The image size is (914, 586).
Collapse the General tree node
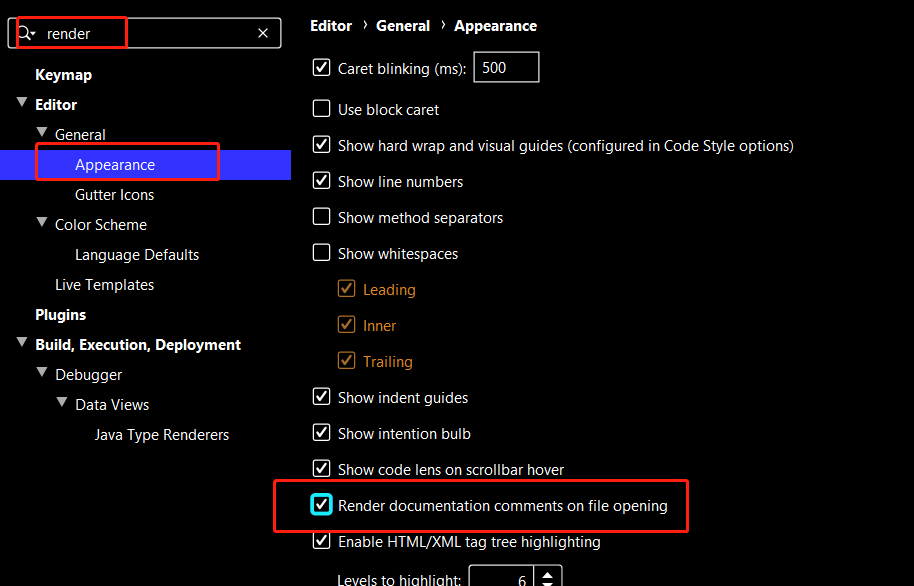42,134
